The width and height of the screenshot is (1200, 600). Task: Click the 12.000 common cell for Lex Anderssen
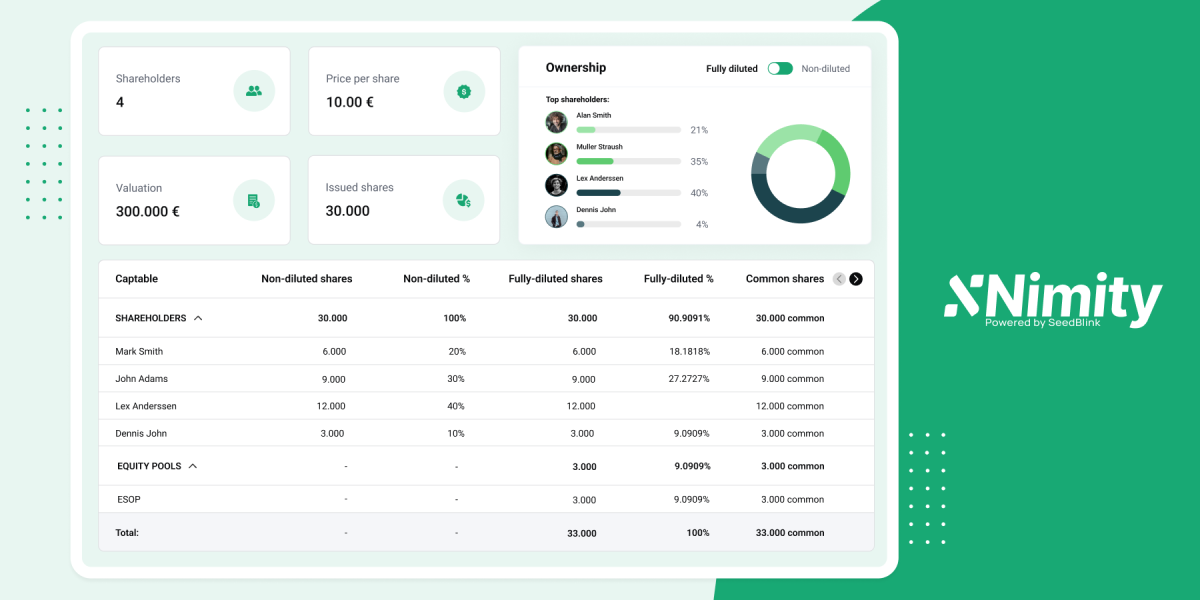pos(790,406)
